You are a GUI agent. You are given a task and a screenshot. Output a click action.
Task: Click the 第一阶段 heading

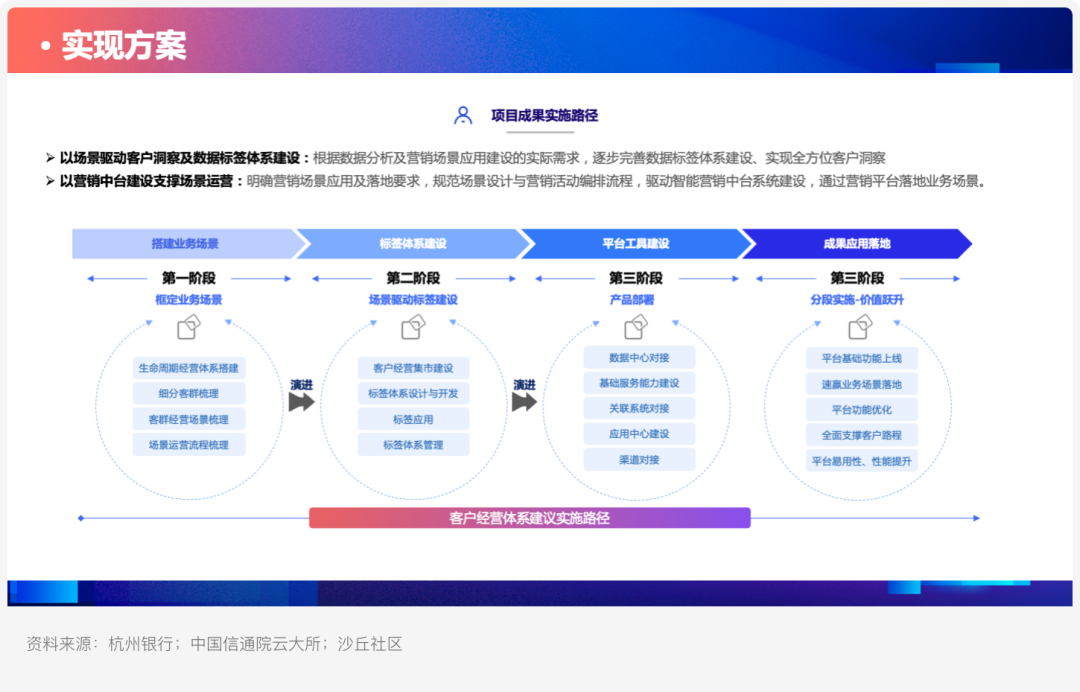189,278
